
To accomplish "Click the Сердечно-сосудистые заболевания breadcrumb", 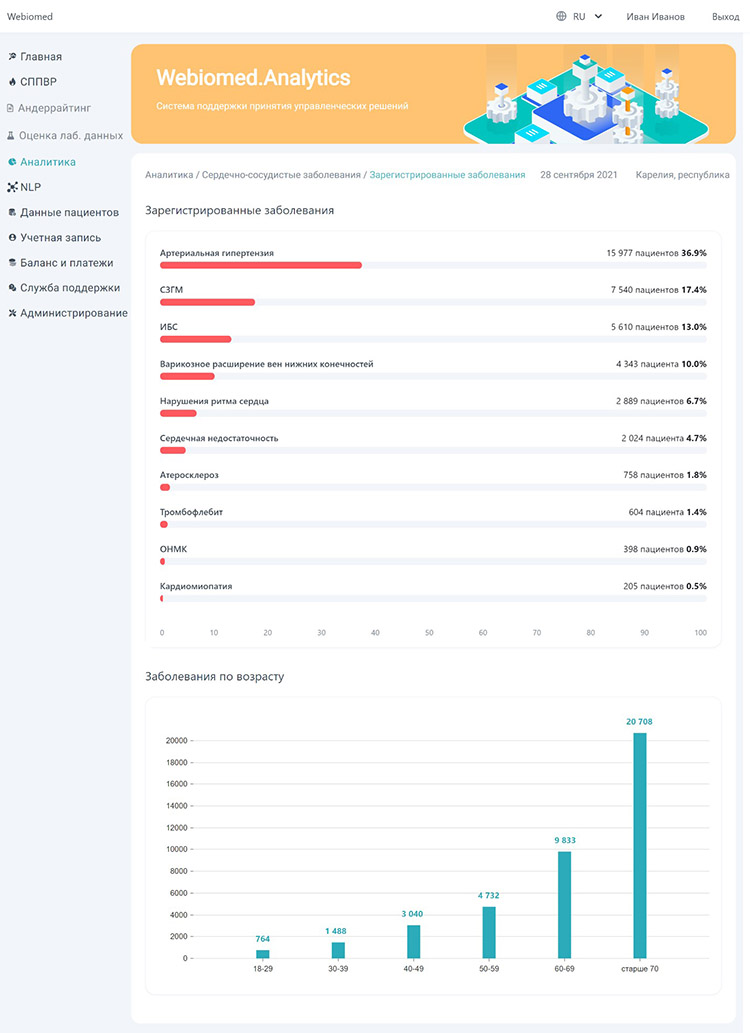I will pyautogui.click(x=281, y=175).
